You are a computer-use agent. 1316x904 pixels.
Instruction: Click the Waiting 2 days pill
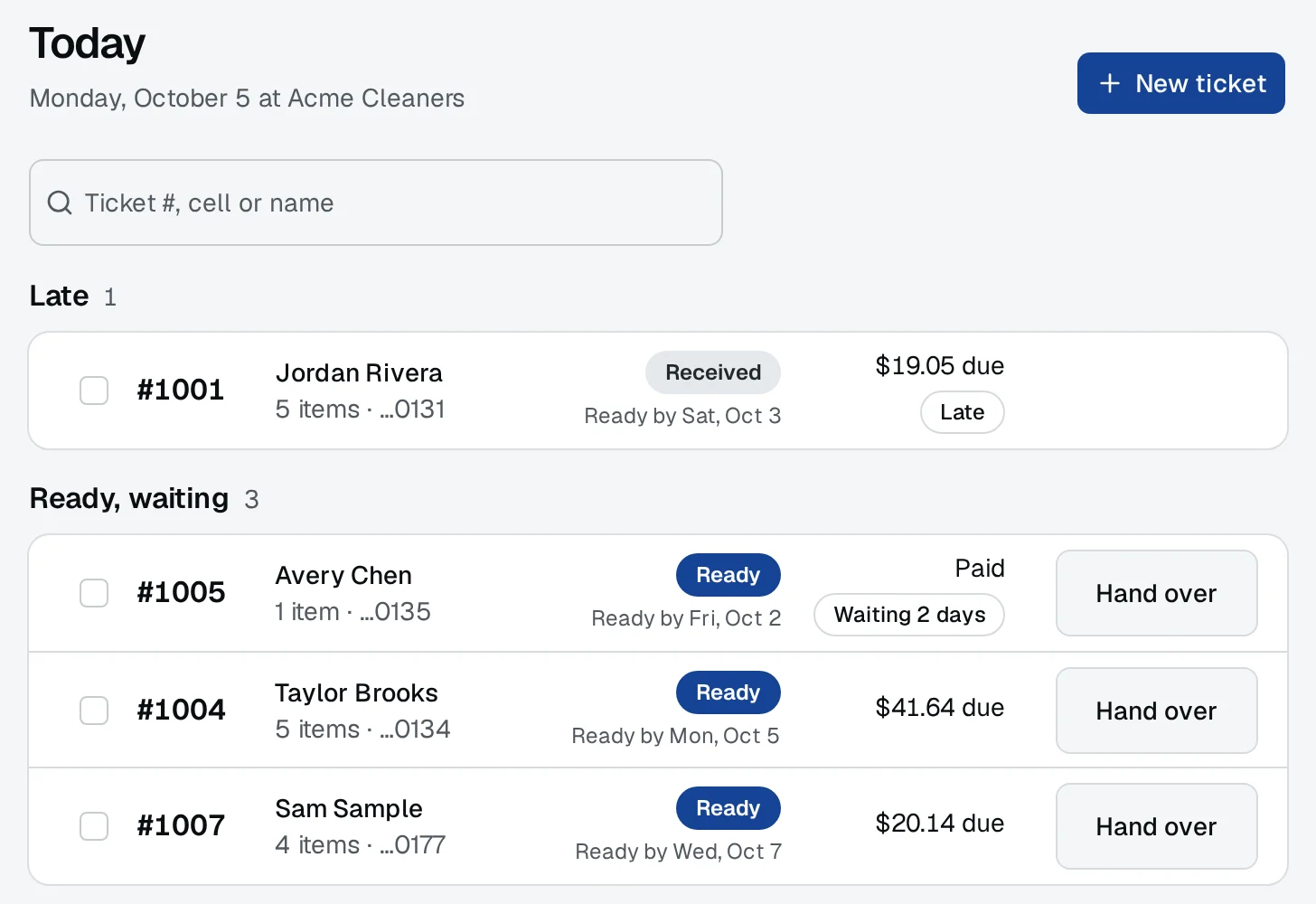pos(909,615)
